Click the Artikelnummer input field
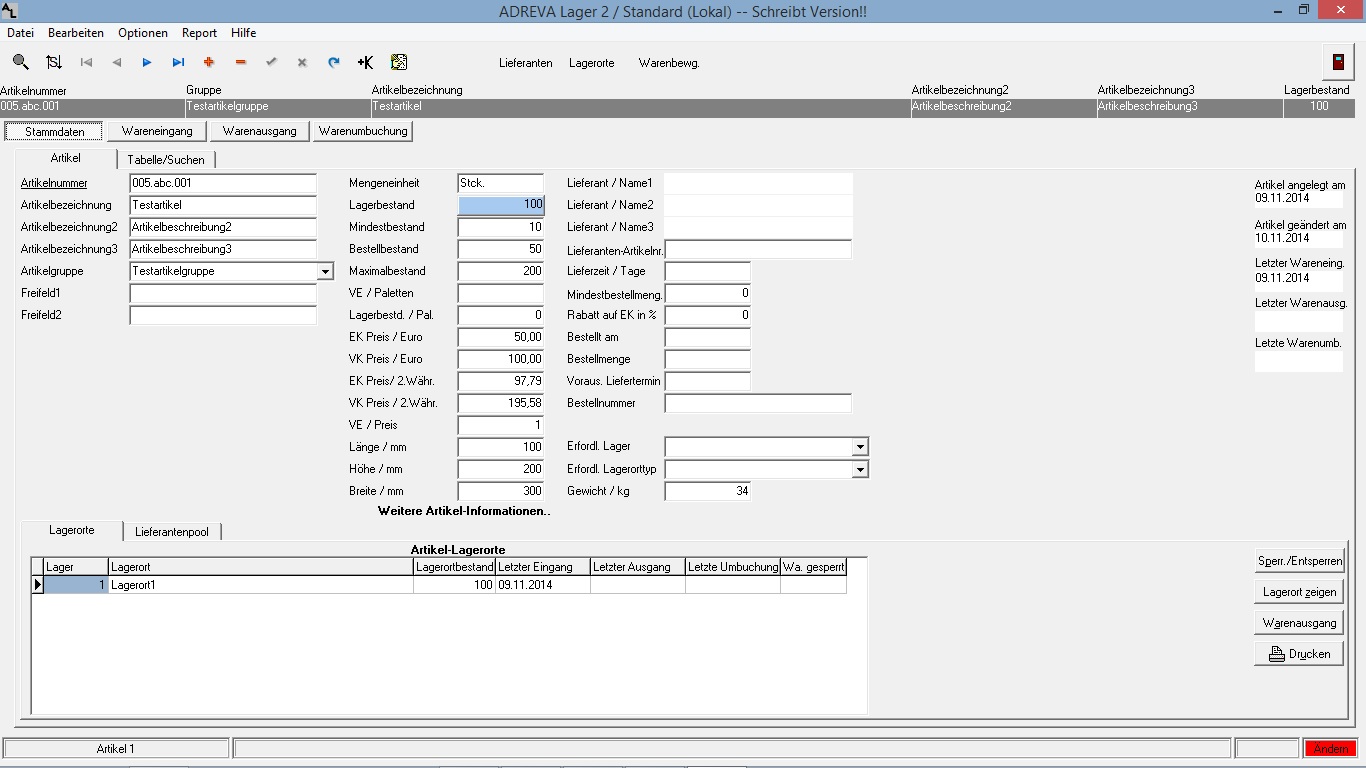This screenshot has width=1366, height=768. 223,183
